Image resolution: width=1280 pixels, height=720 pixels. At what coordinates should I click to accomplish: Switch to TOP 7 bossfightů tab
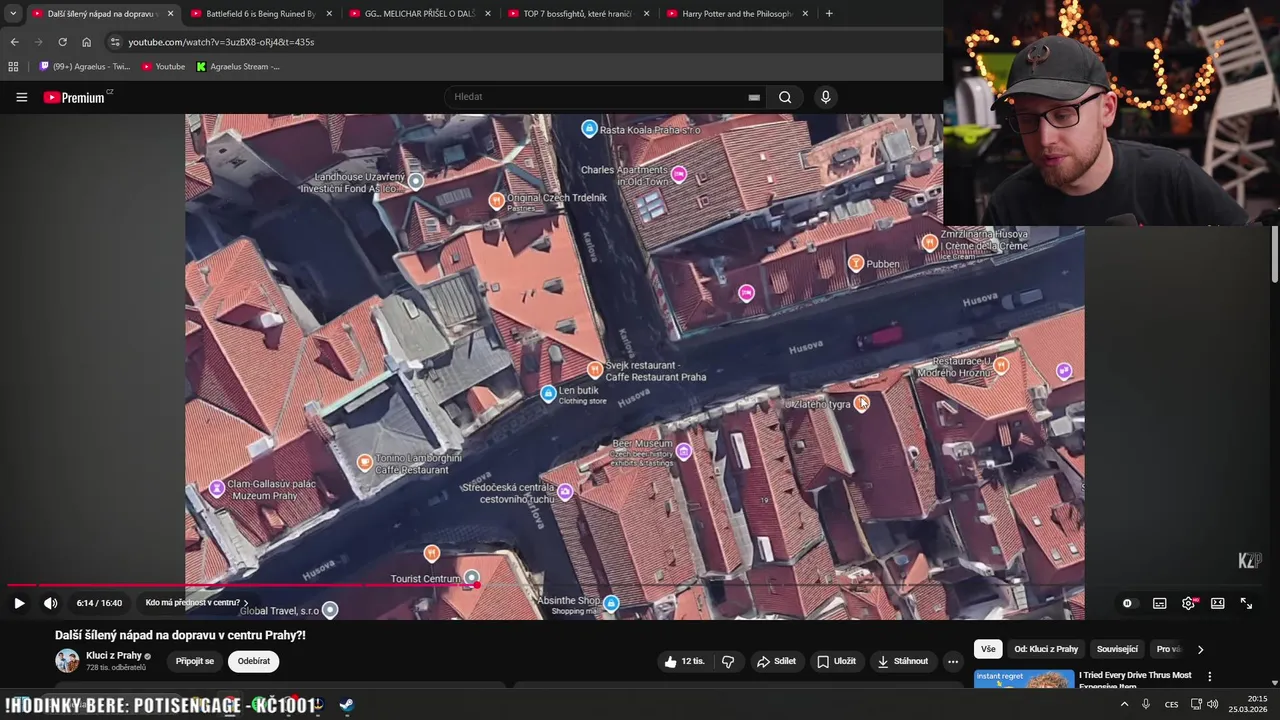click(578, 14)
